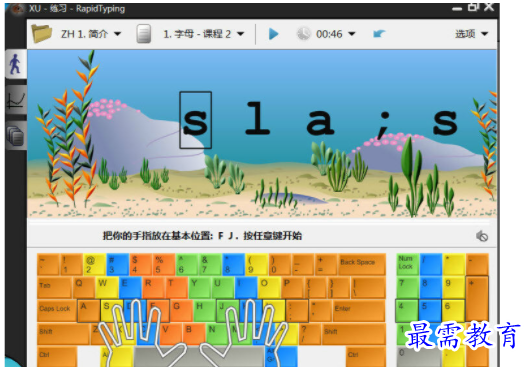The width and height of the screenshot is (529, 367).
Task: Click the G key on virtual keyboard
Action: coord(182,310)
